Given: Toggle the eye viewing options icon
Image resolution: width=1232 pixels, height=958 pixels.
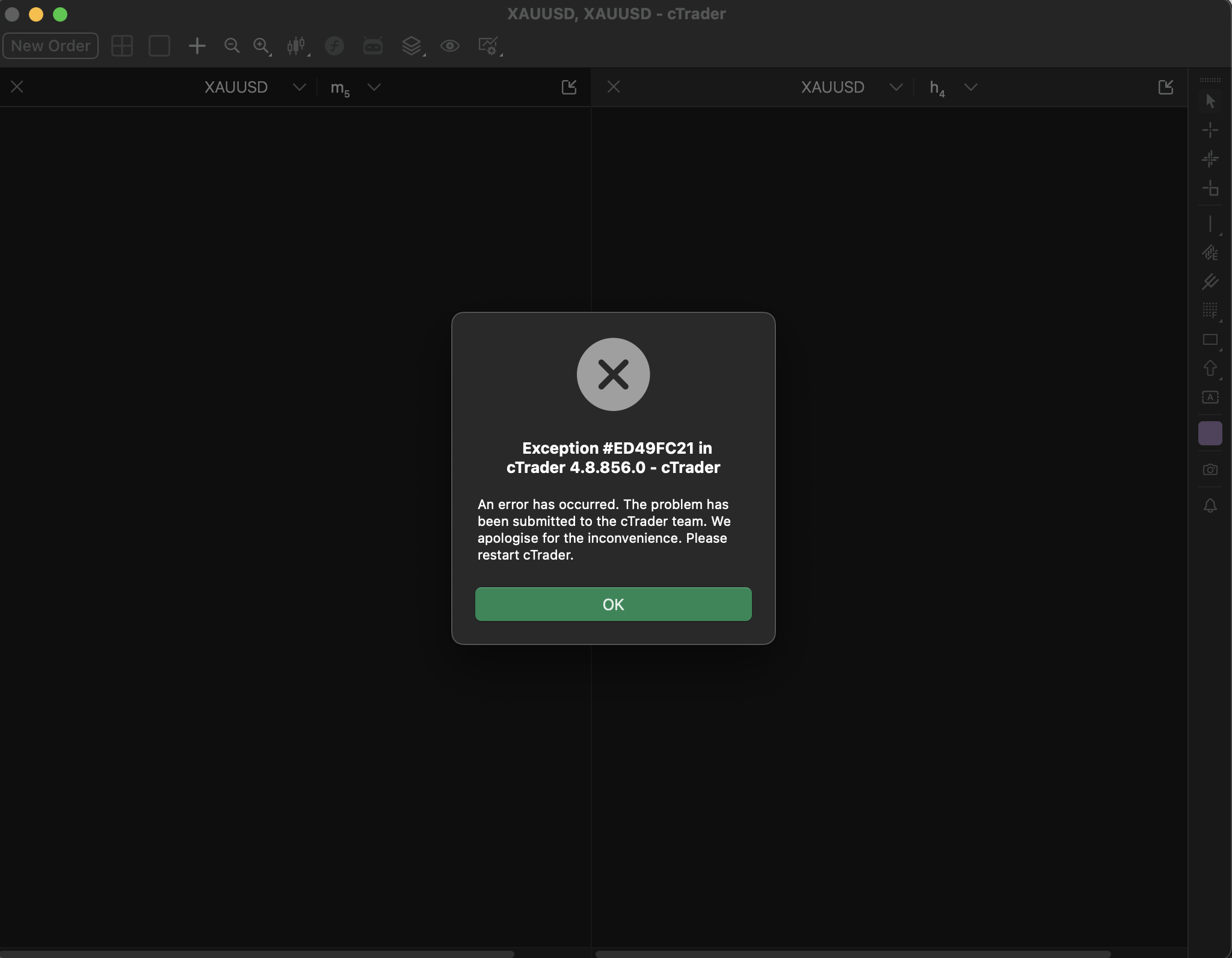Looking at the screenshot, I should tap(450, 46).
